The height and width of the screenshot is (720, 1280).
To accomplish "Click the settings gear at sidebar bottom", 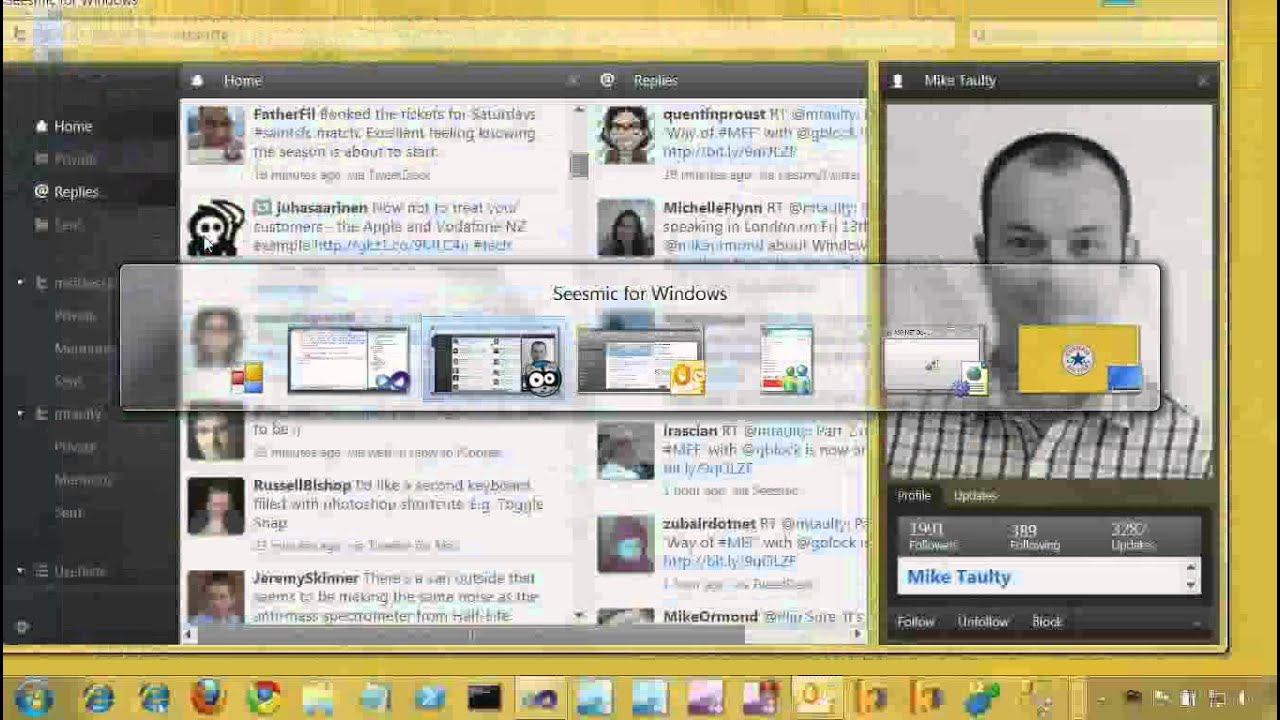I will click(23, 627).
